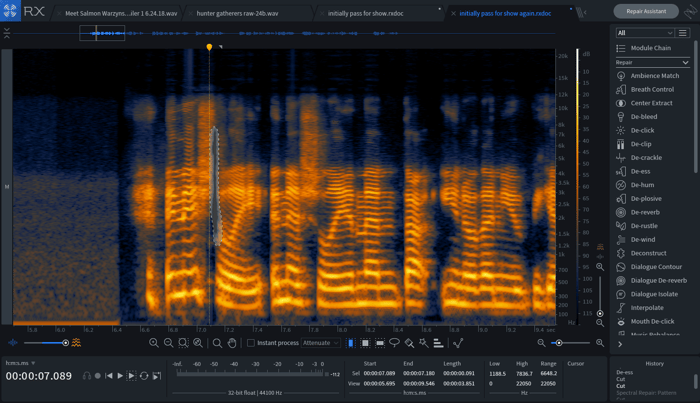The height and width of the screenshot is (403, 700).
Task: Select the Time selection tool
Action: click(350, 343)
